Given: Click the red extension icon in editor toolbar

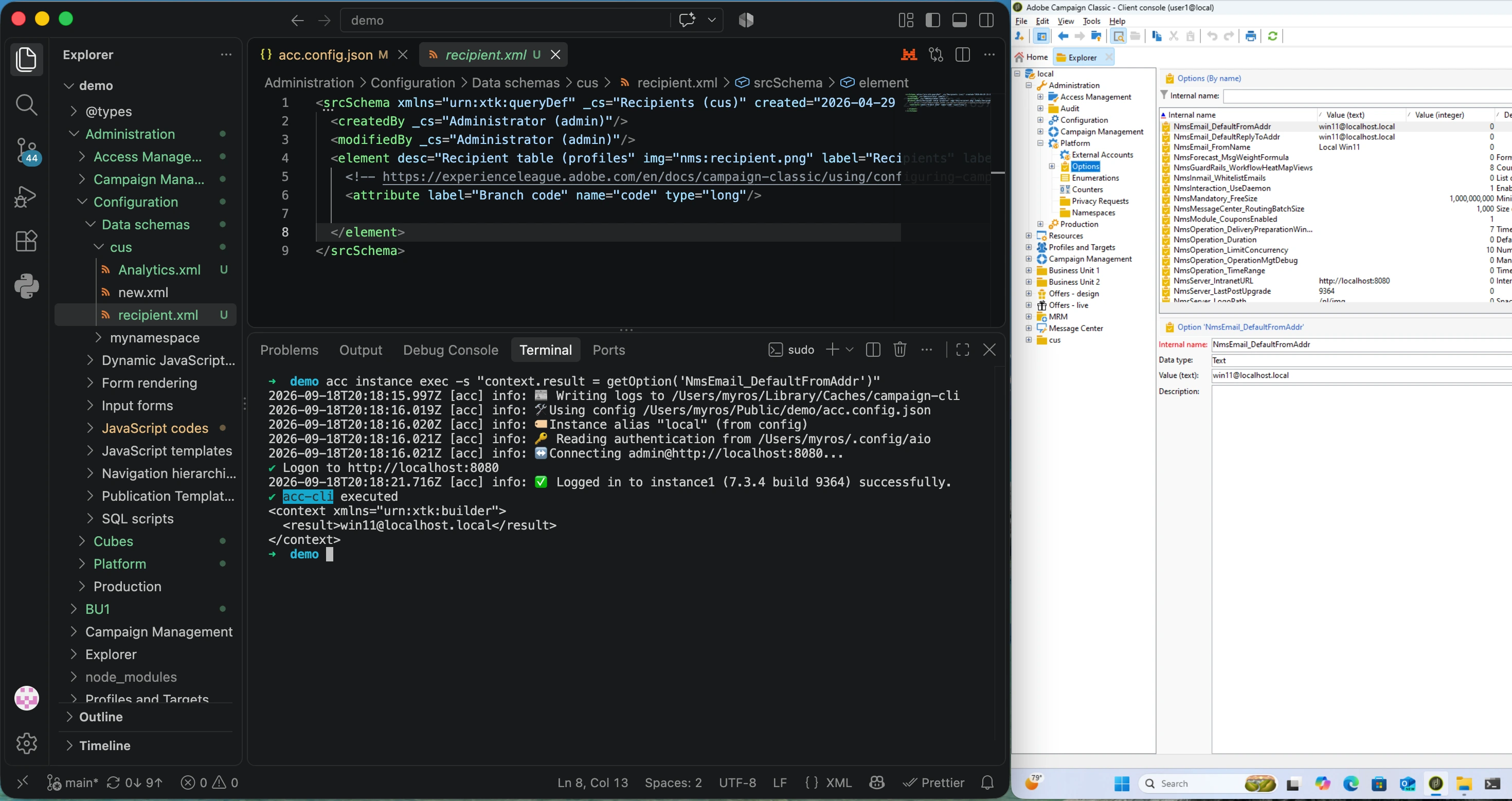Looking at the screenshot, I should 909,54.
